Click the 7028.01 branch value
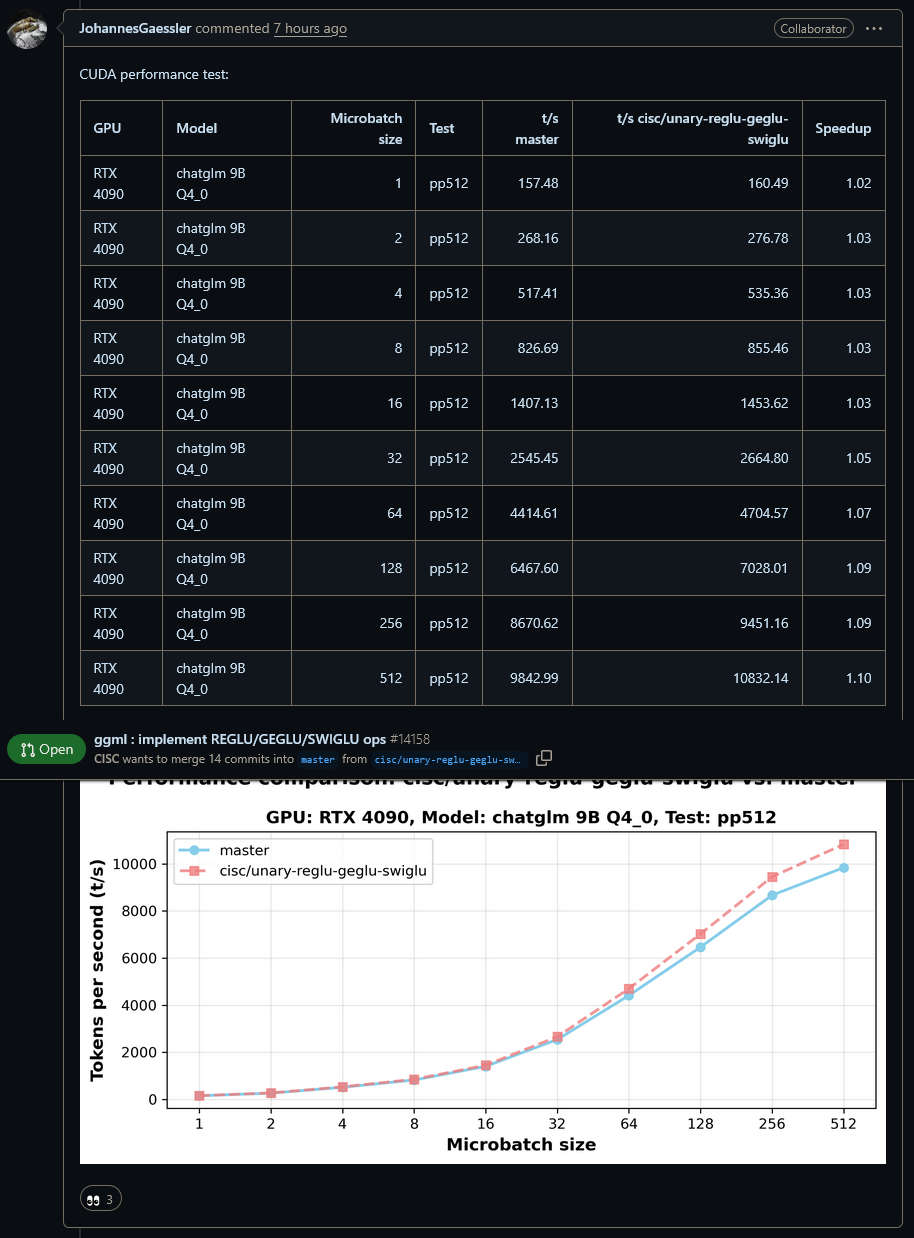The image size is (914, 1238). pos(764,568)
